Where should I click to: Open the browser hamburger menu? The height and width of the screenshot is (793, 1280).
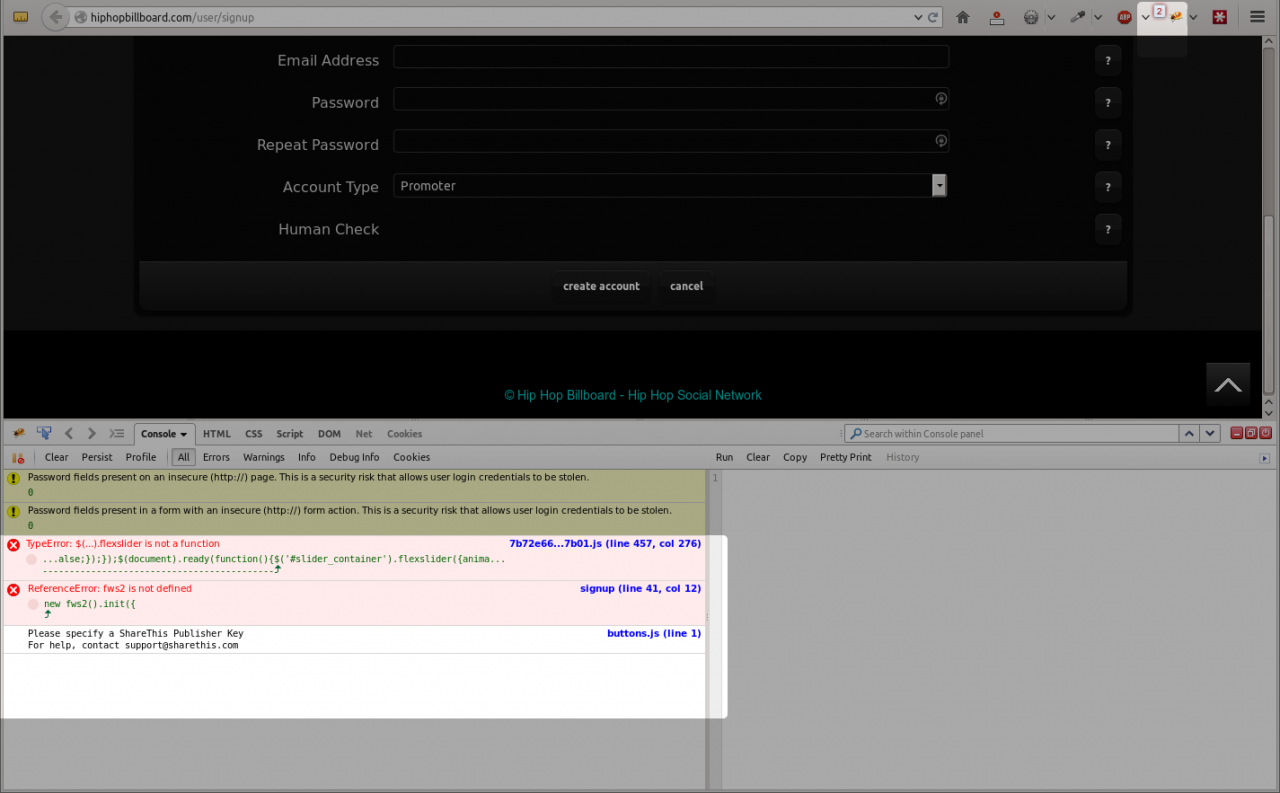pyautogui.click(x=1257, y=17)
